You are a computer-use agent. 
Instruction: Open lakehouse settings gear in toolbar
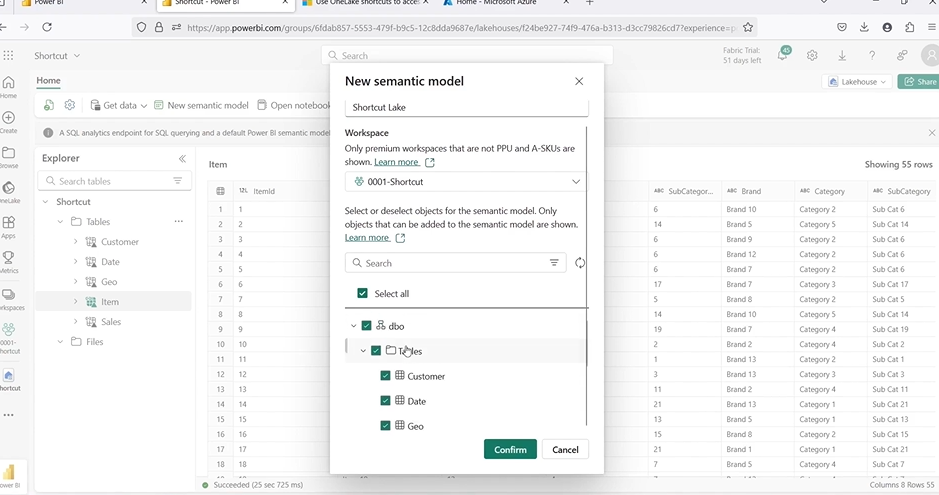tap(69, 105)
